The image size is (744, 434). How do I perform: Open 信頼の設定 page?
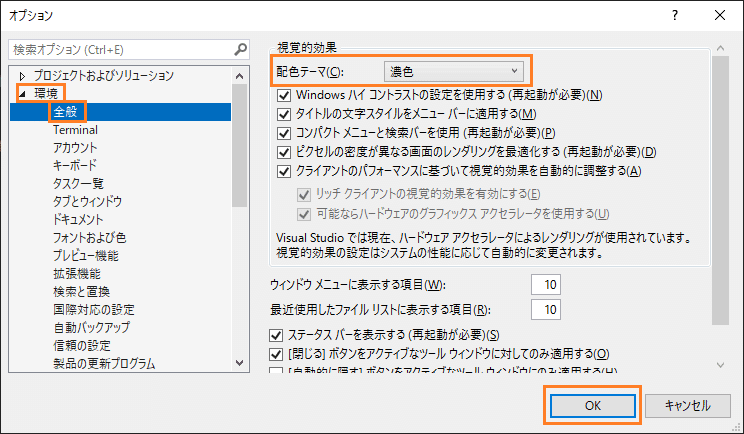[x=82, y=346]
